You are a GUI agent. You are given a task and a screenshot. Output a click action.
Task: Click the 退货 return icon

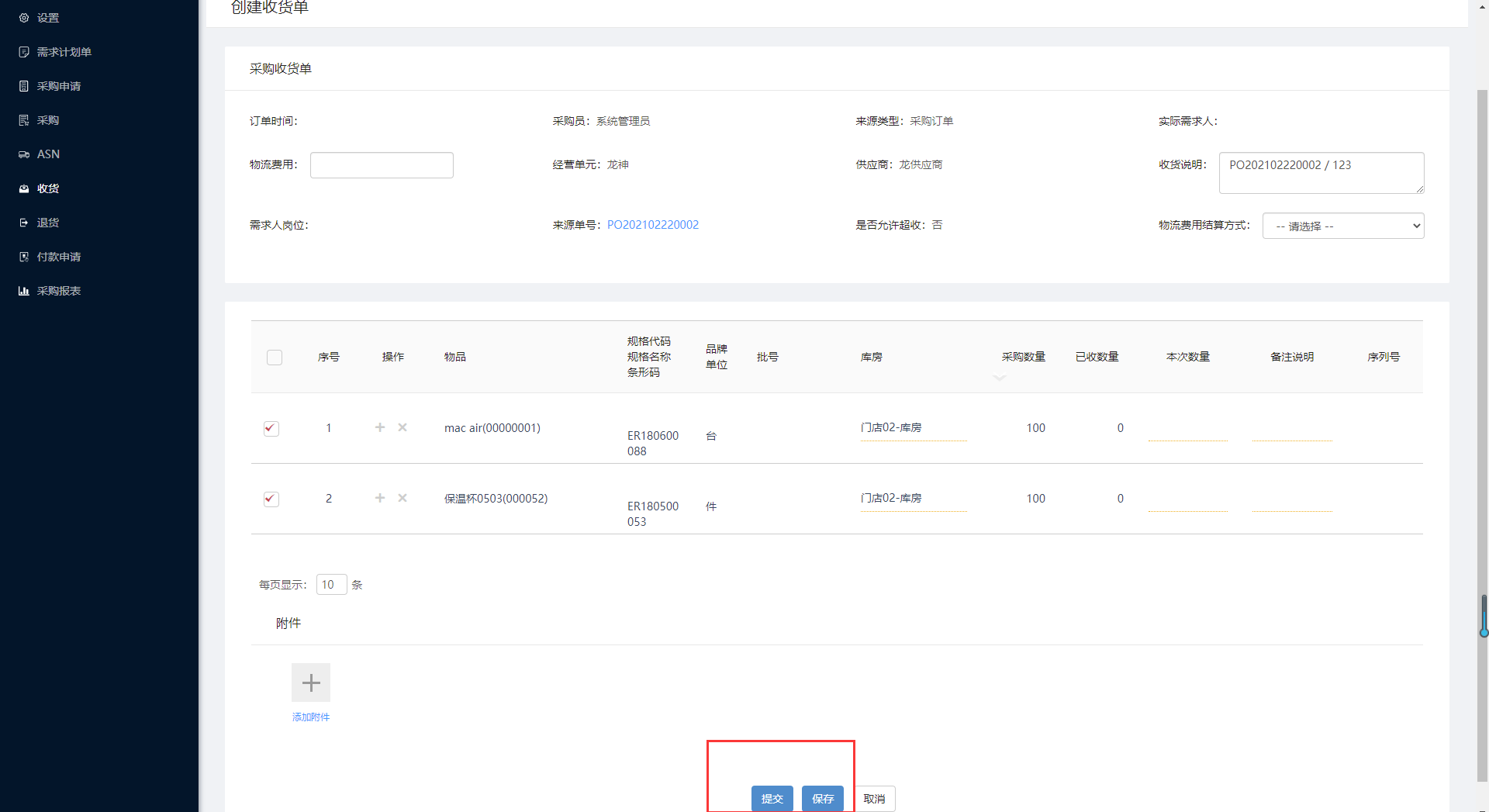(x=24, y=223)
